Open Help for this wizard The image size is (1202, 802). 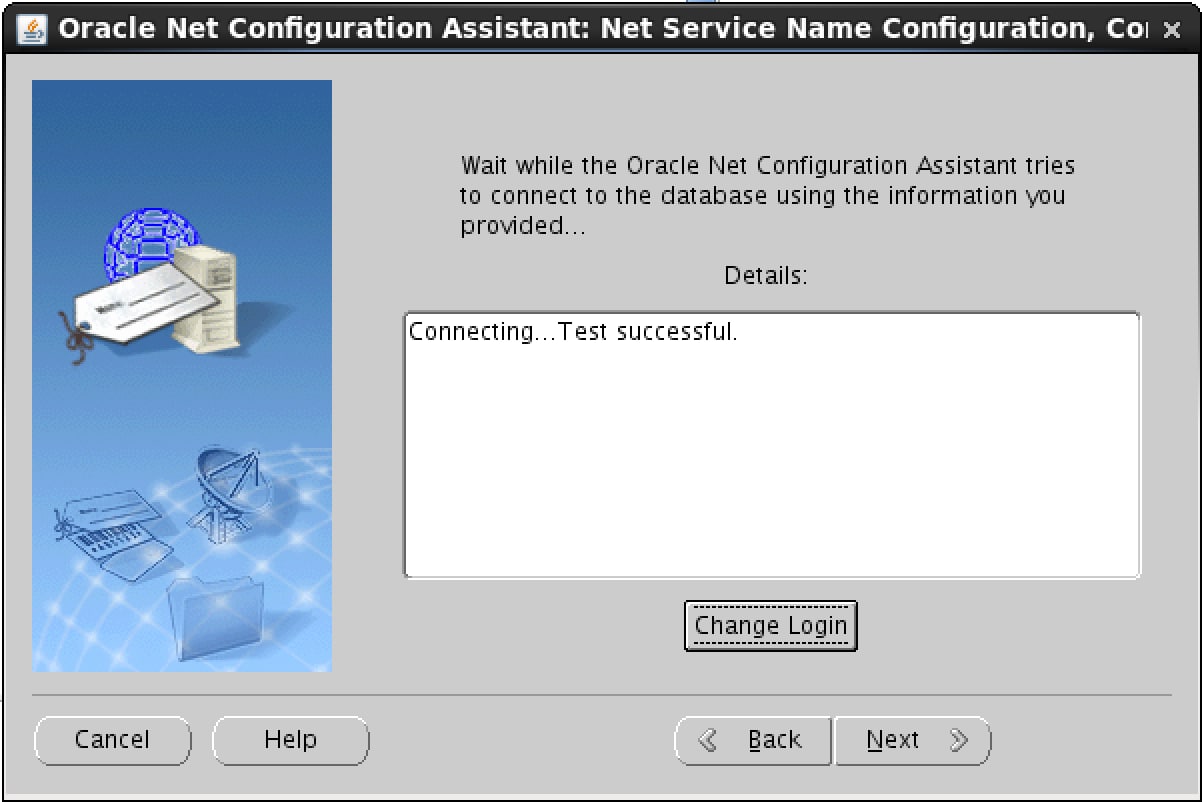point(290,740)
